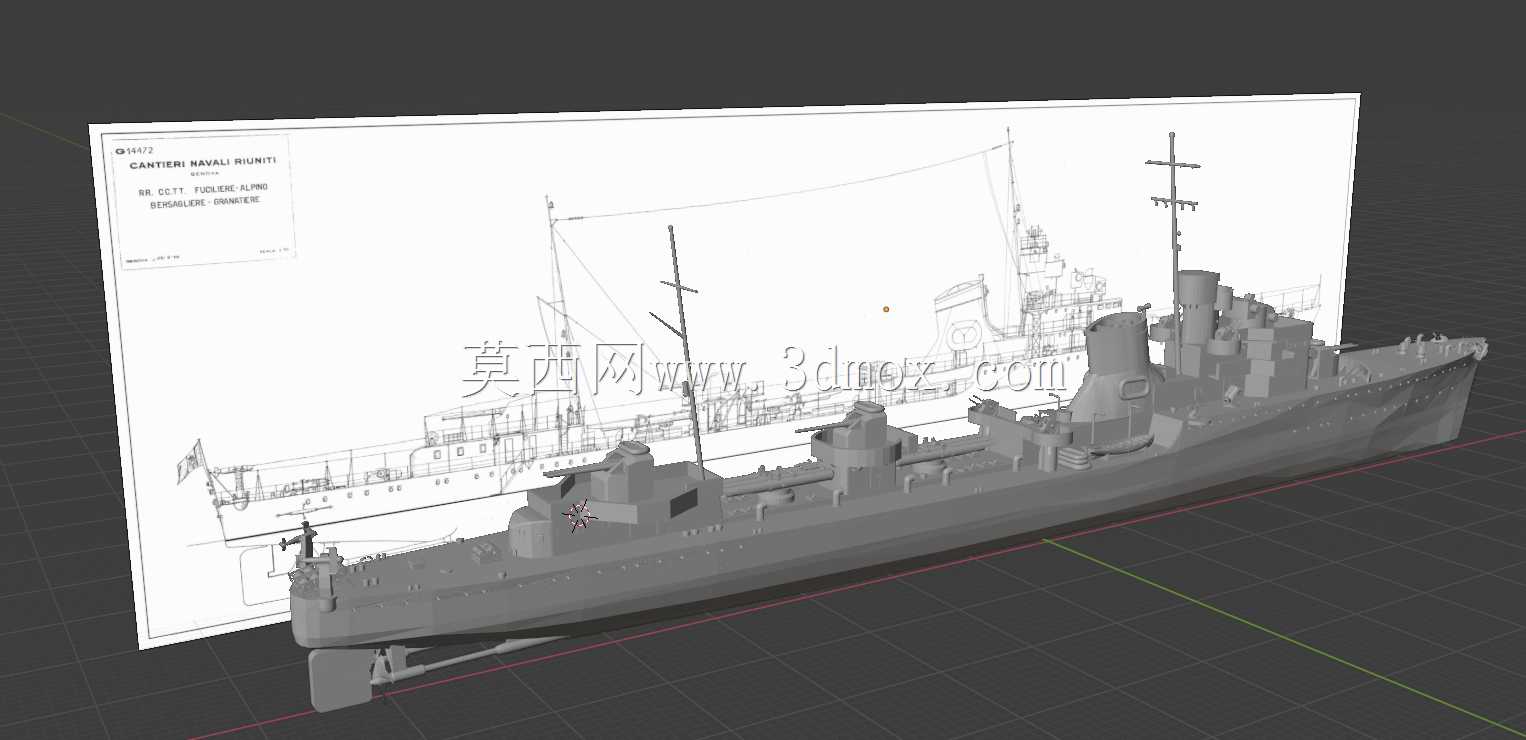Select the orange origin dot on the blueprint
The width and height of the screenshot is (1526, 740).
886,309
